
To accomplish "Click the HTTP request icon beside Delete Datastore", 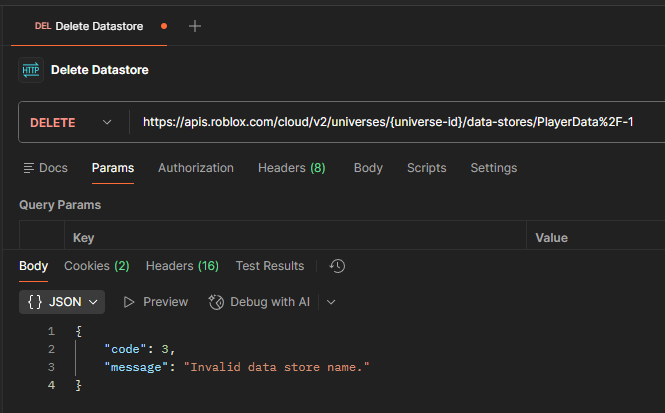I will pyautogui.click(x=31, y=70).
